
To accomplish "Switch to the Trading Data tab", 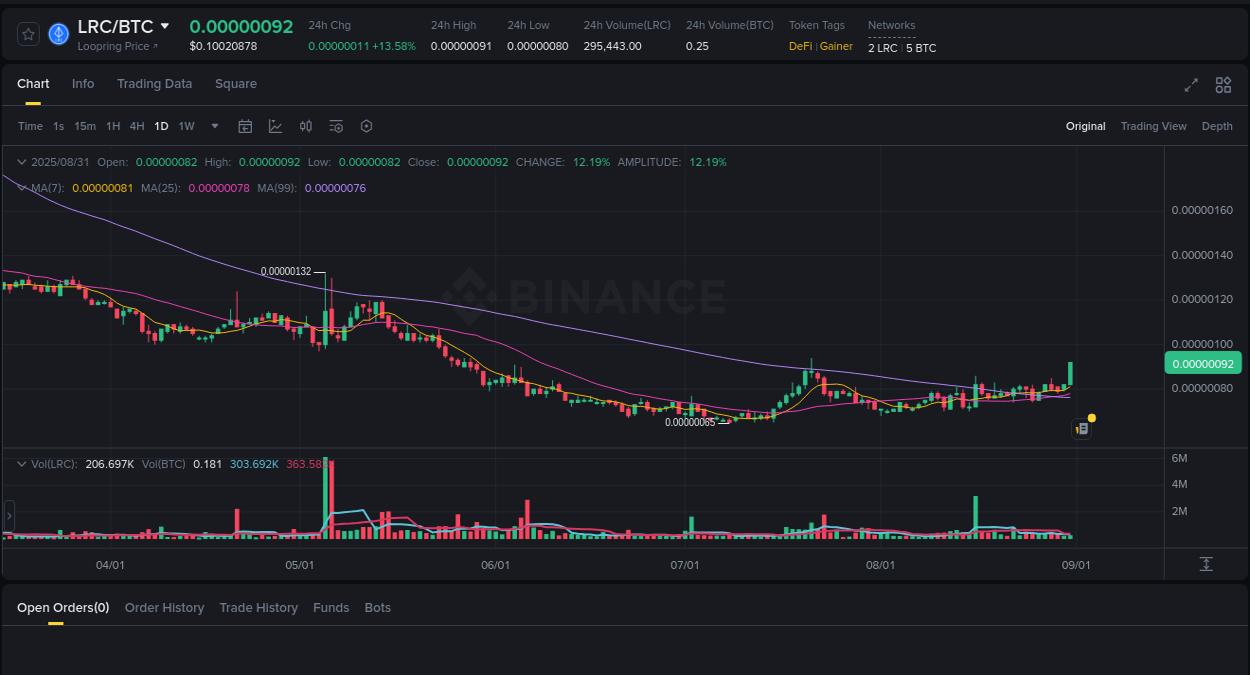I will pos(155,84).
